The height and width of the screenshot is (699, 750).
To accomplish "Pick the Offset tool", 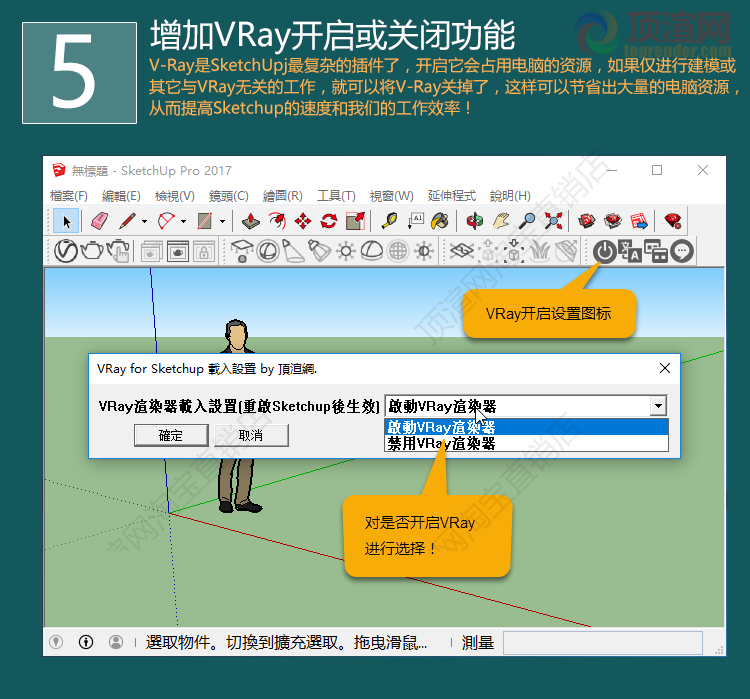I will 277,222.
